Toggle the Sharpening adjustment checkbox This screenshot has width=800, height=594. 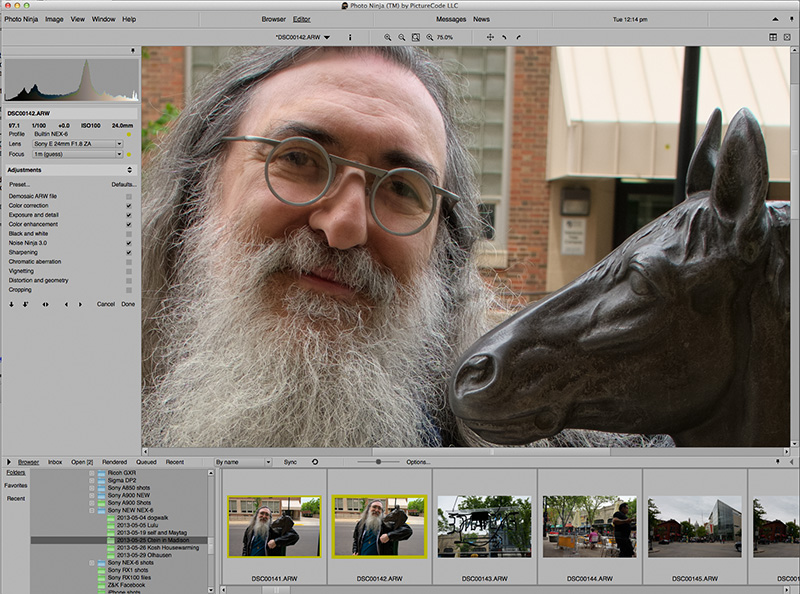click(x=129, y=252)
